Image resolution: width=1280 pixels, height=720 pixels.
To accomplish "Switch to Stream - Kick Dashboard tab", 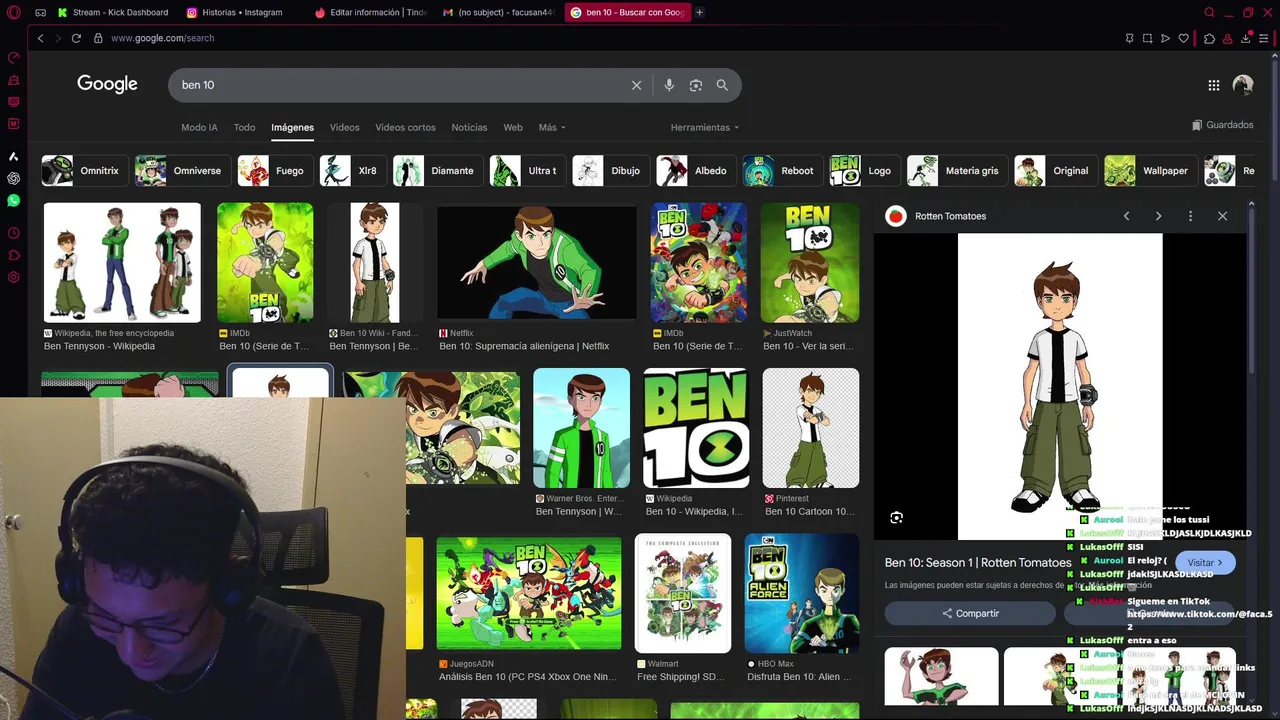I will (x=112, y=12).
